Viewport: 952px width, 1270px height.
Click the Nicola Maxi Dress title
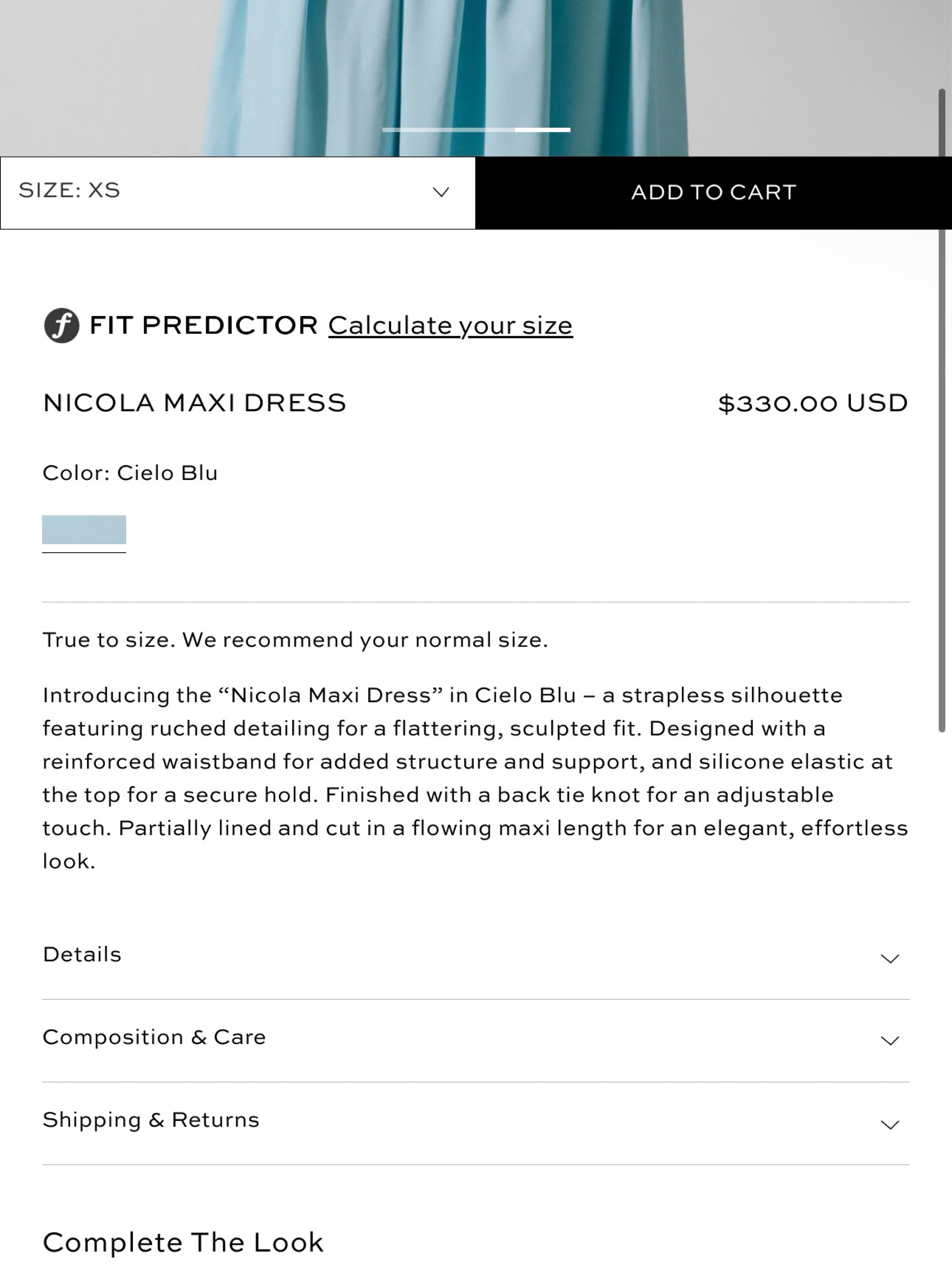195,403
